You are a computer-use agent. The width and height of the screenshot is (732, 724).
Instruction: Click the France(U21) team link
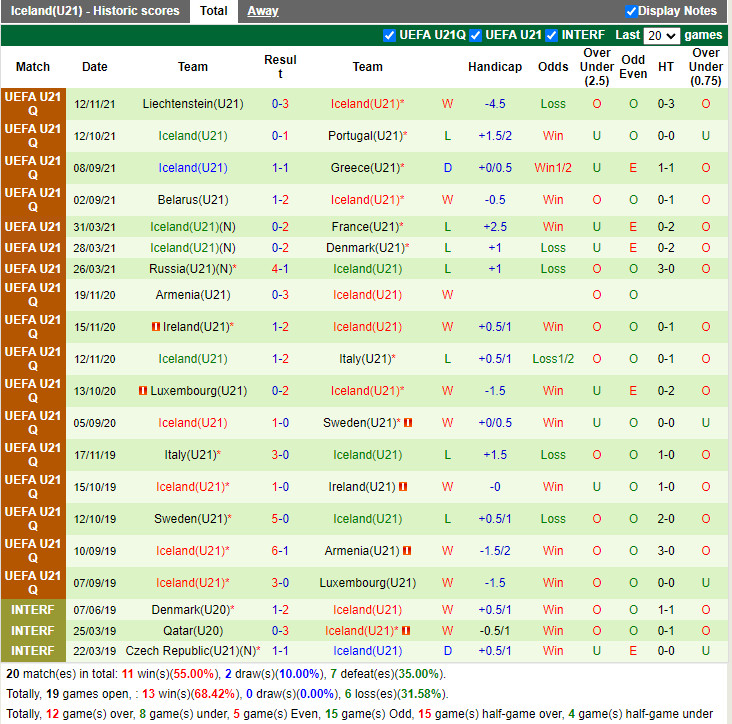point(363,227)
